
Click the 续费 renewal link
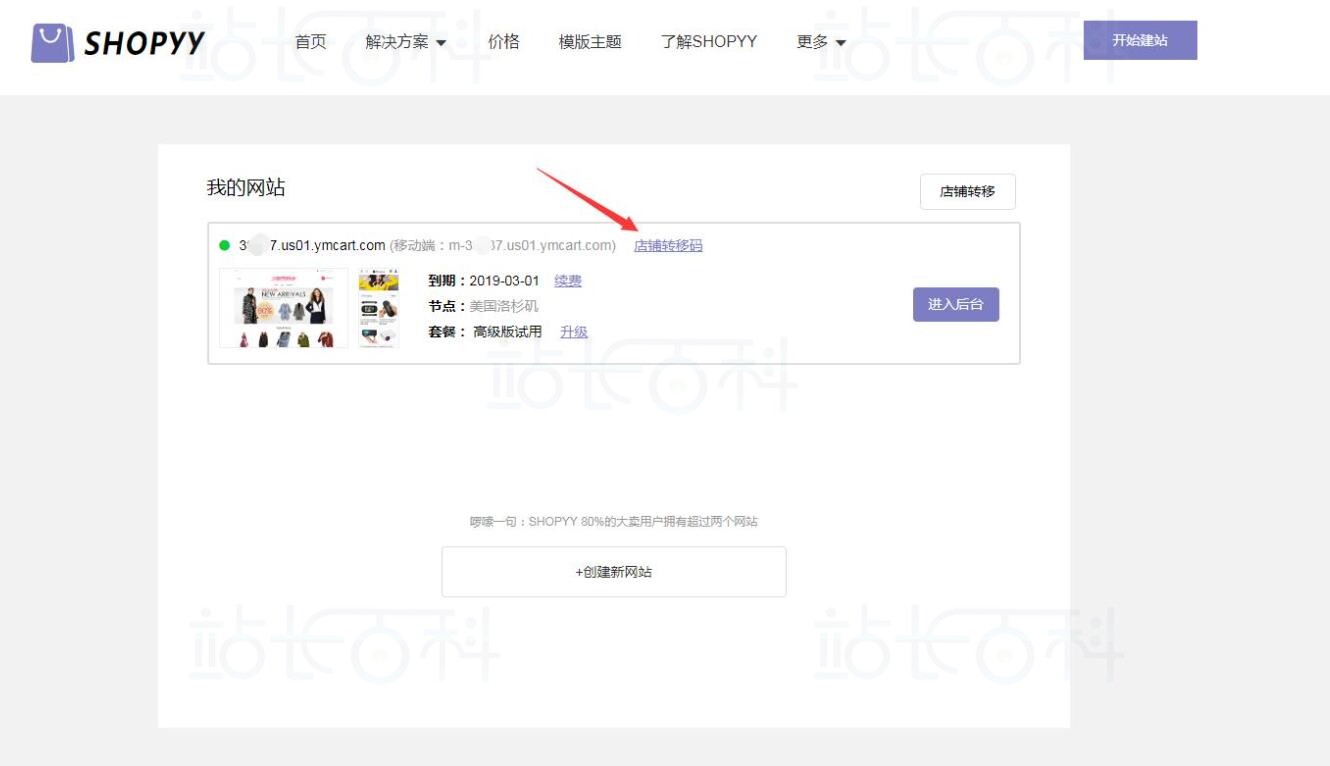point(568,281)
